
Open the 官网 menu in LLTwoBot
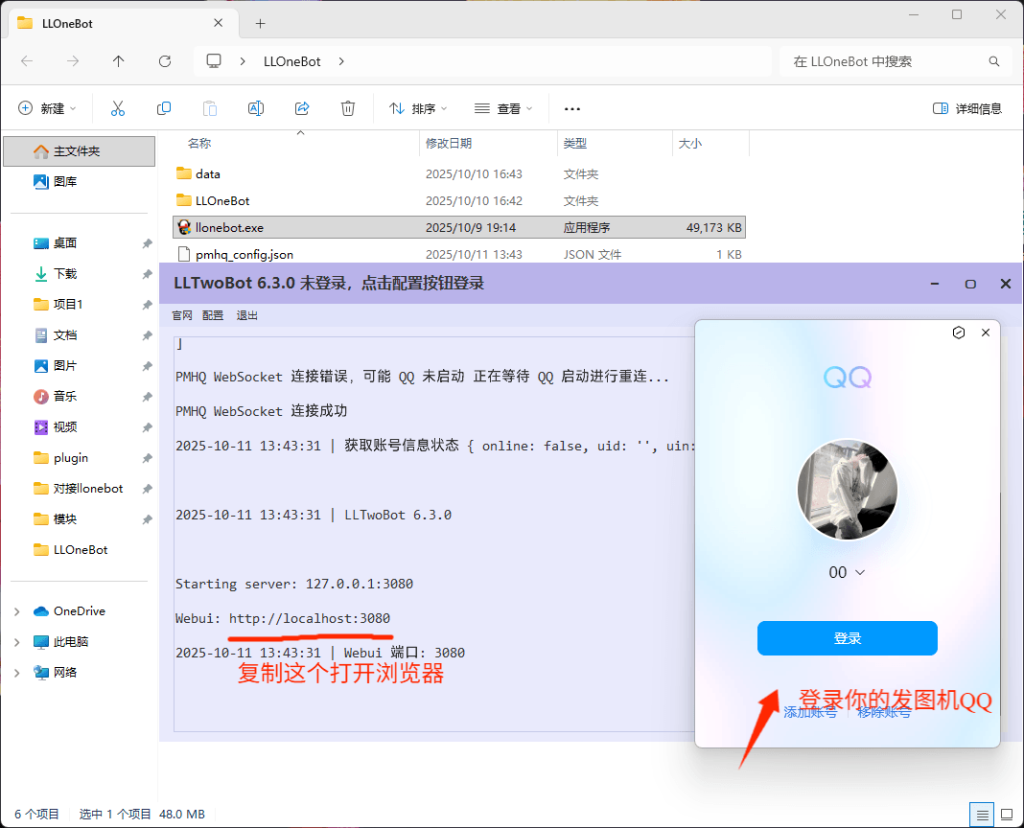pyautogui.click(x=182, y=315)
